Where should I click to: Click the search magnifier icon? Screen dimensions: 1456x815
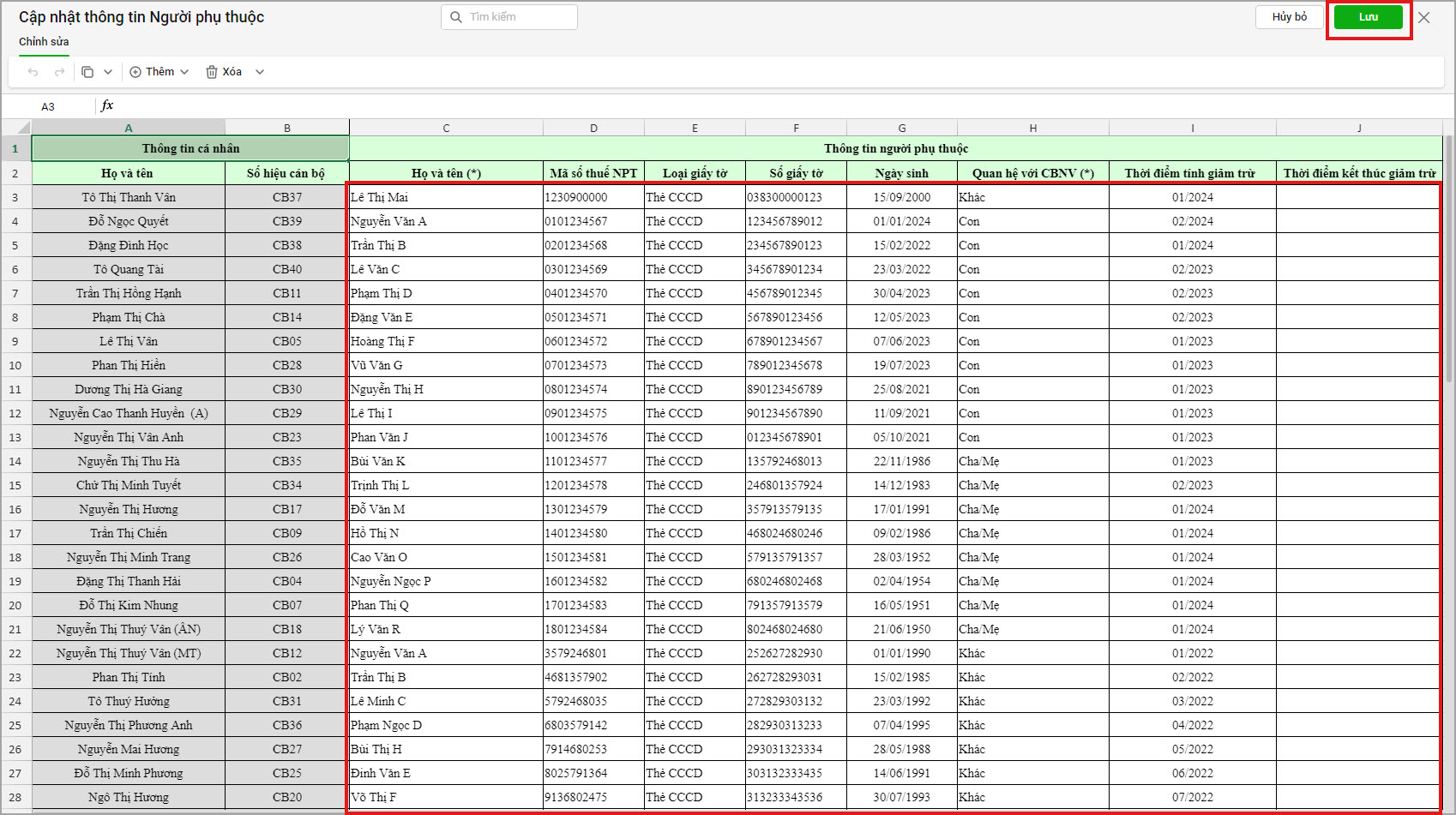455,17
